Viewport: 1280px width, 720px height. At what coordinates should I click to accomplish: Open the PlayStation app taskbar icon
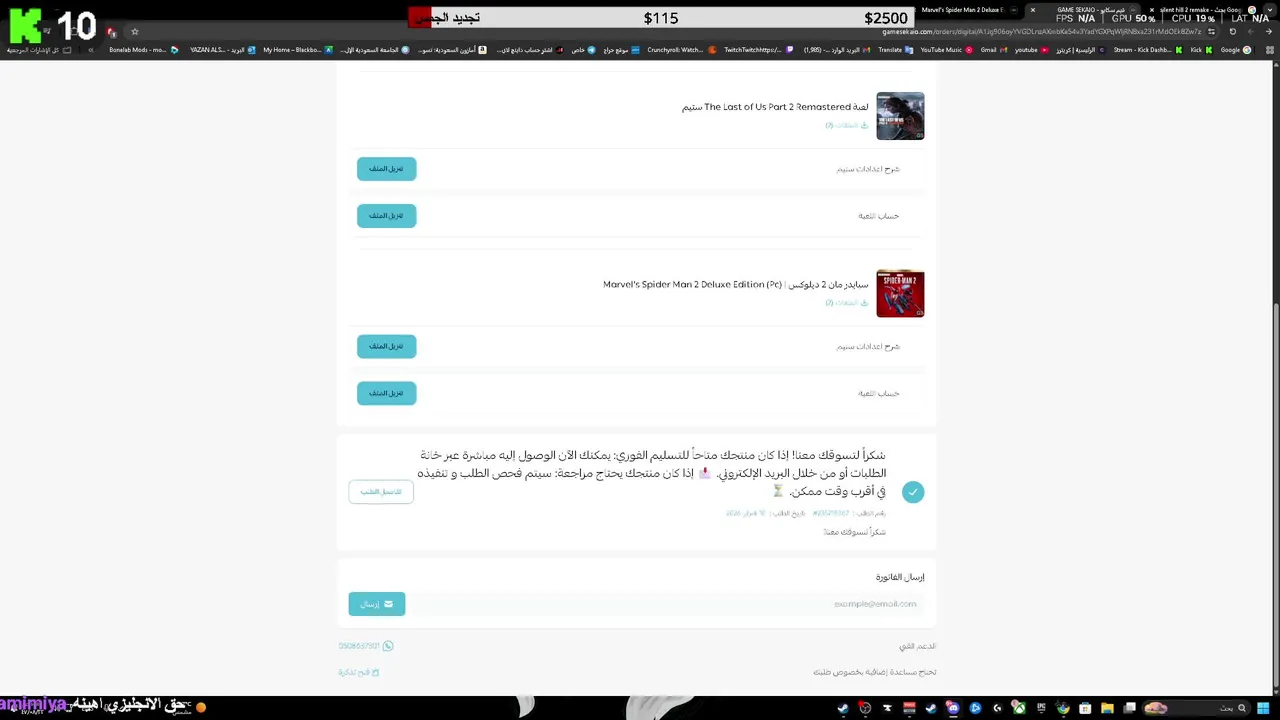pyautogui.click(x=975, y=708)
